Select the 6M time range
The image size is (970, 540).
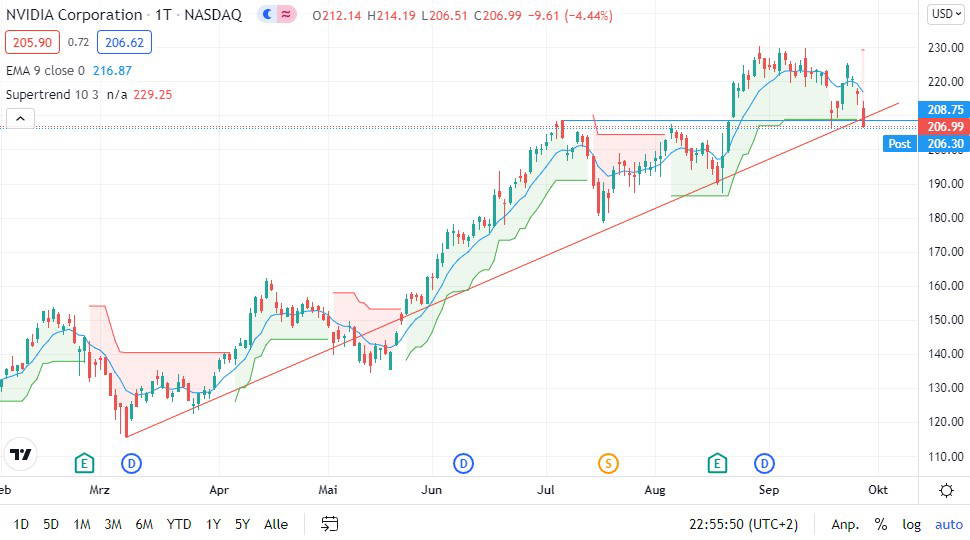click(144, 525)
